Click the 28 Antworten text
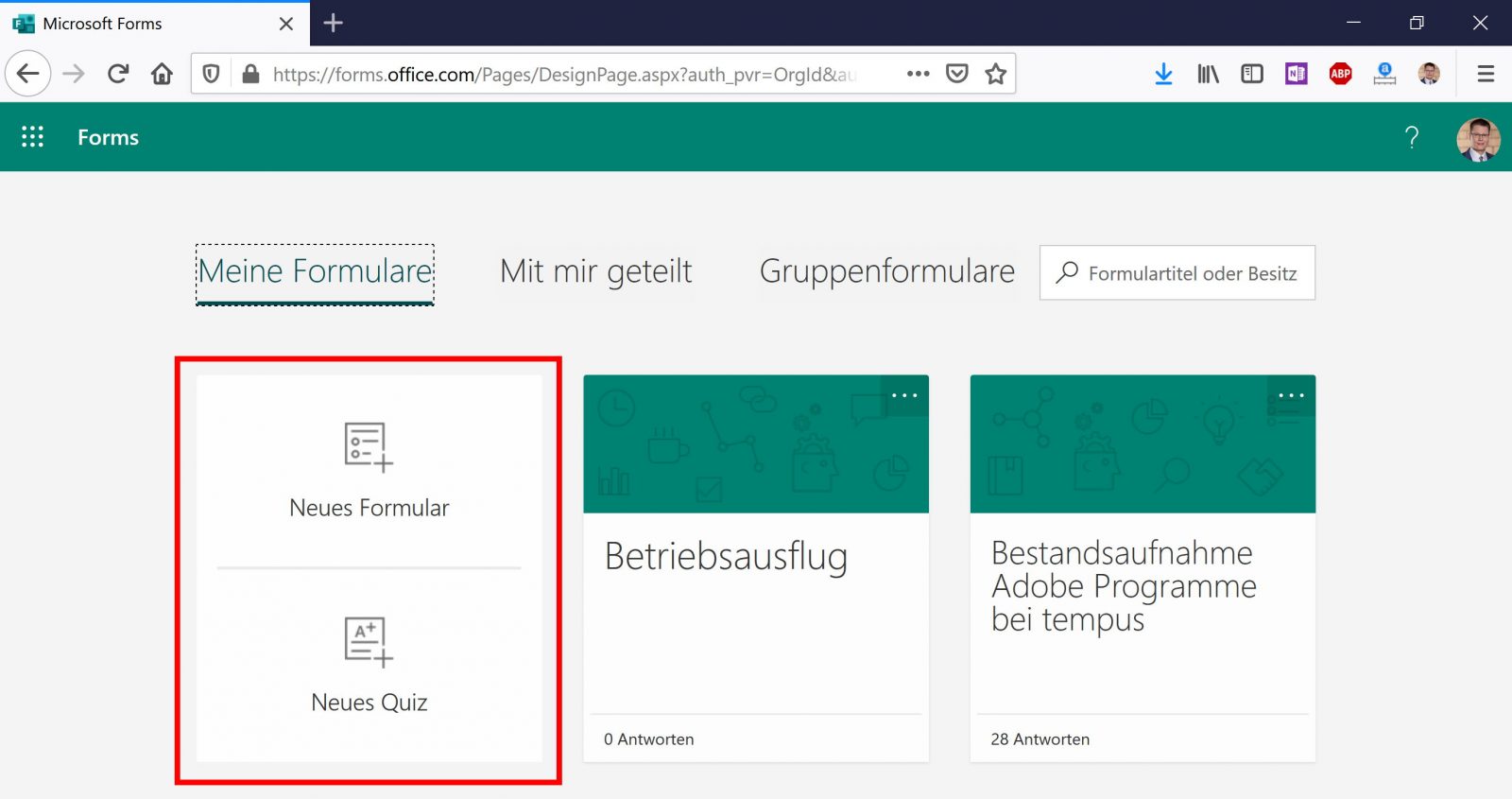Image resolution: width=1512 pixels, height=799 pixels. [x=1040, y=739]
